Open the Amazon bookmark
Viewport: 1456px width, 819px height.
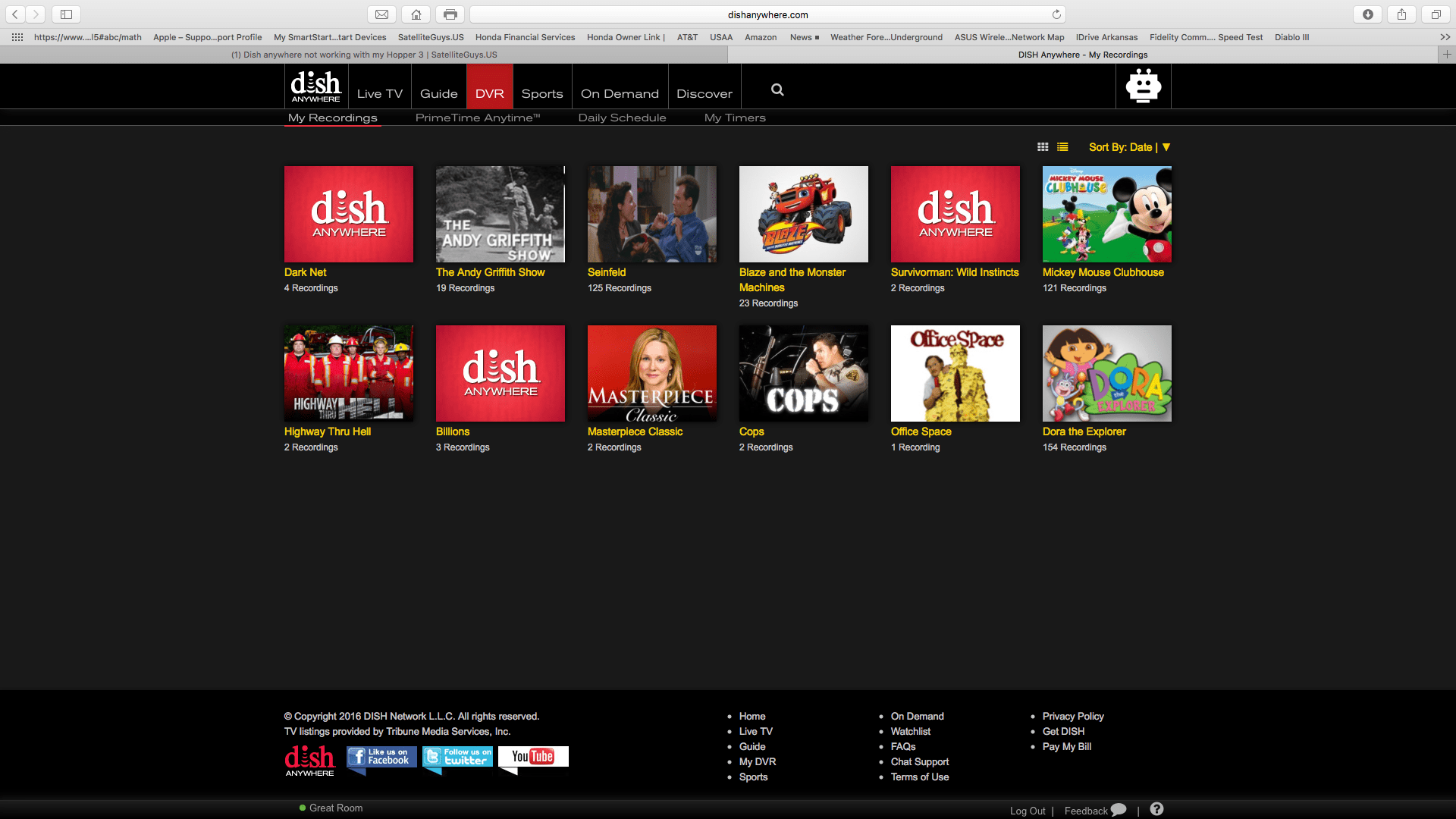coord(761,37)
